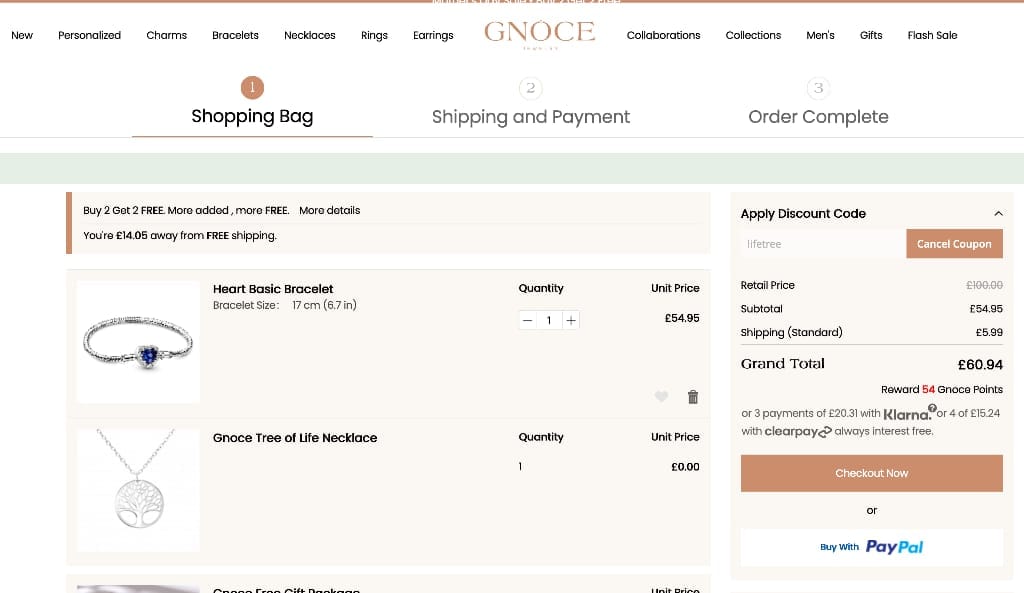1024x593 pixels.
Task: Click necklace unit price £0.00
Action: tap(685, 467)
